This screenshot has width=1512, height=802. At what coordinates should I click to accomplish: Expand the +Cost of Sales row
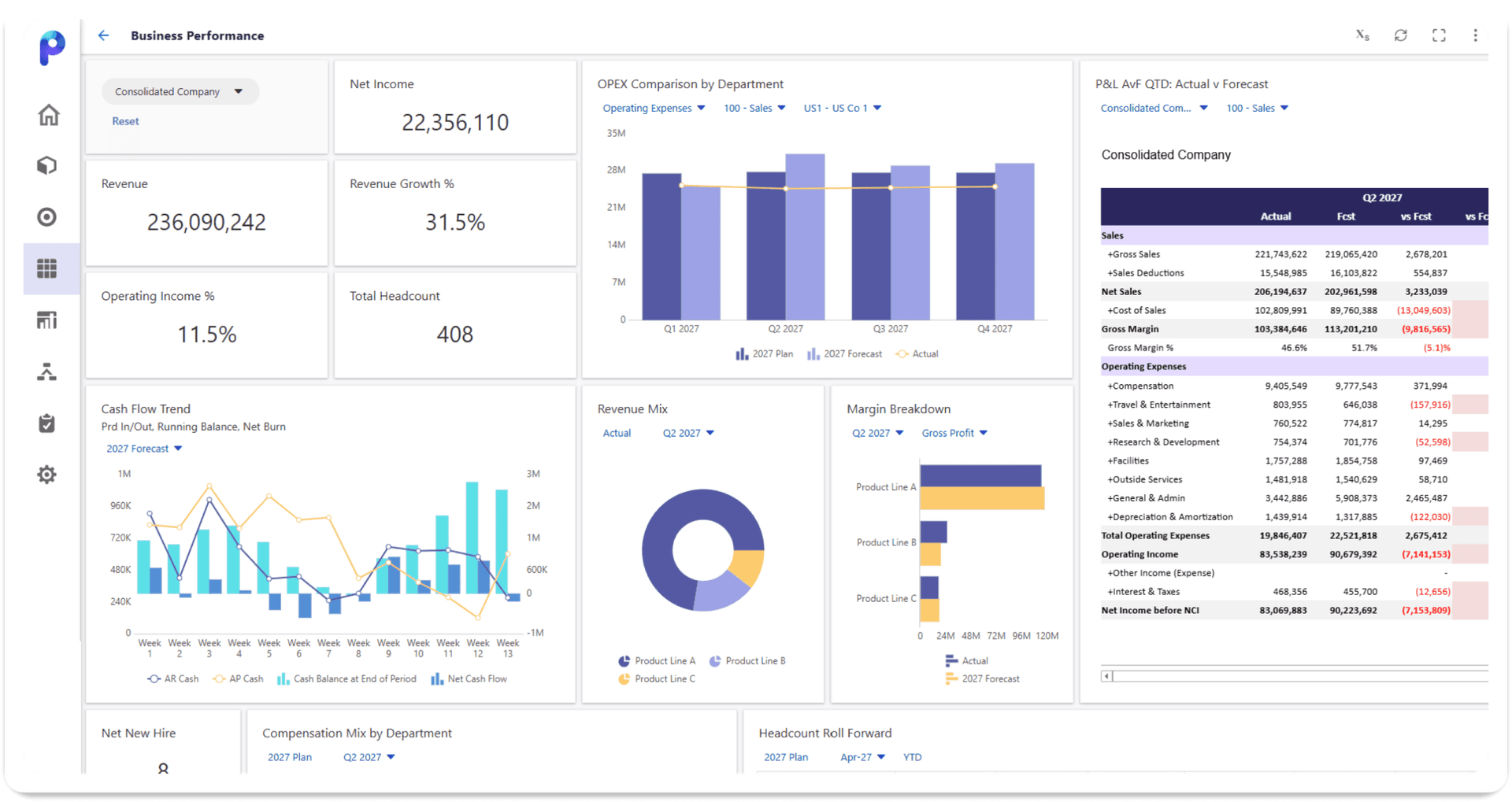coord(1136,310)
